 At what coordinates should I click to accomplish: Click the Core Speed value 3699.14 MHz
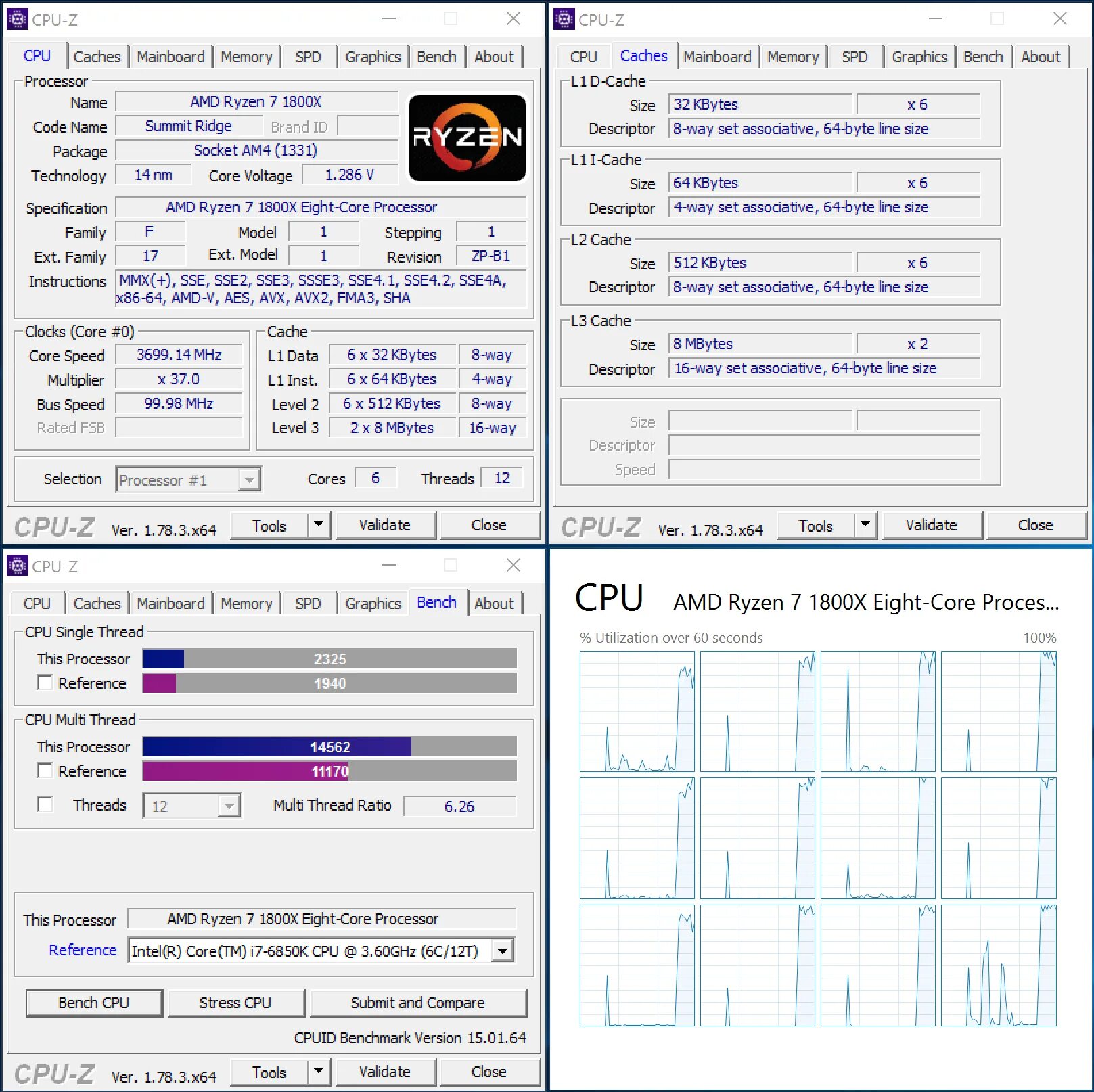tap(179, 355)
